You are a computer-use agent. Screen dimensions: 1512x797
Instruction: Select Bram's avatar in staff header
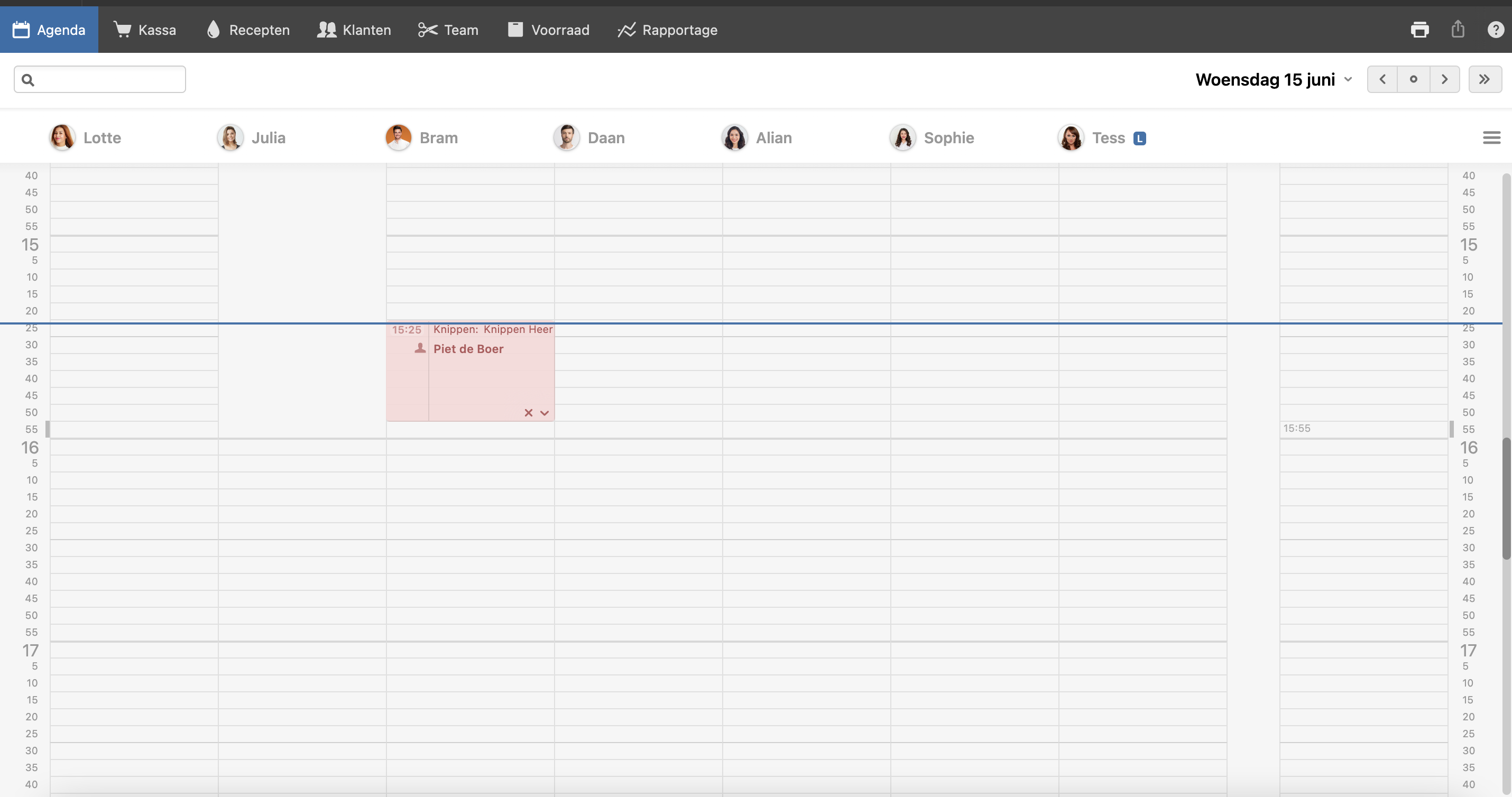click(x=398, y=138)
